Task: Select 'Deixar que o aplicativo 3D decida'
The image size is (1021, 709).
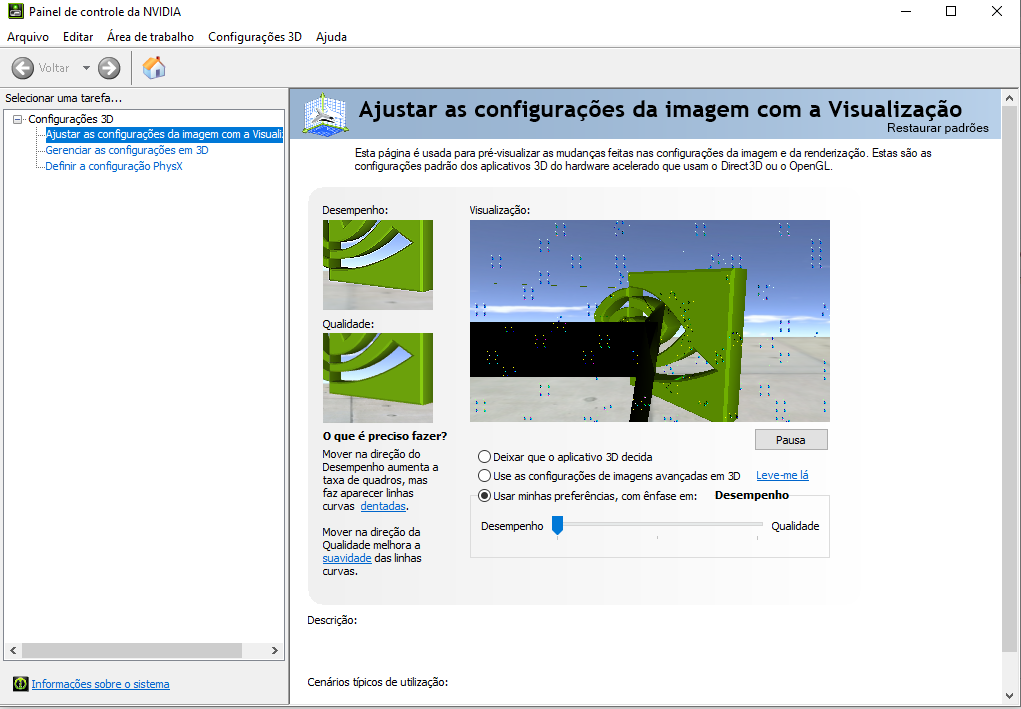Action: (484, 457)
